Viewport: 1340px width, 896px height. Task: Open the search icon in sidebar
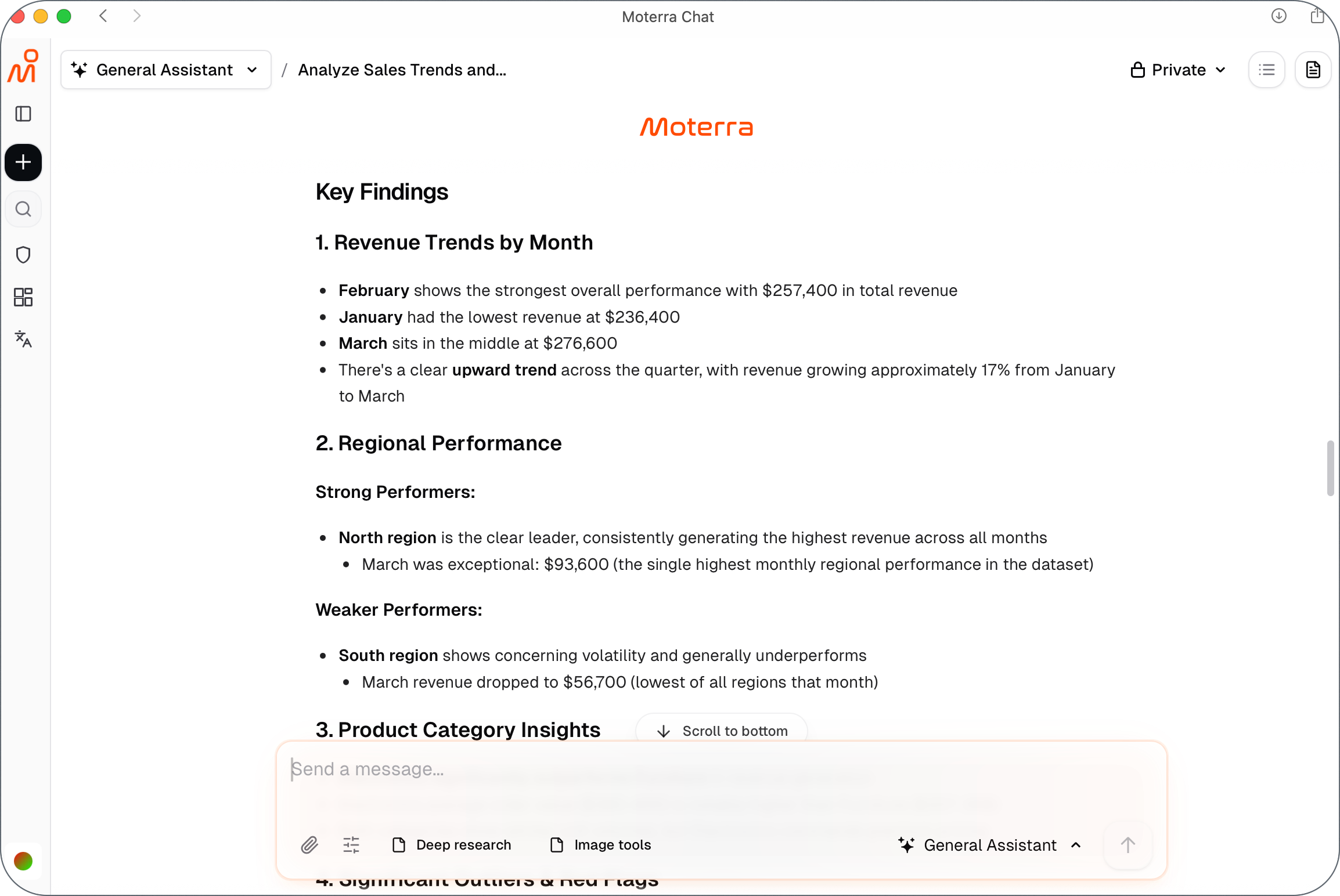point(23,209)
